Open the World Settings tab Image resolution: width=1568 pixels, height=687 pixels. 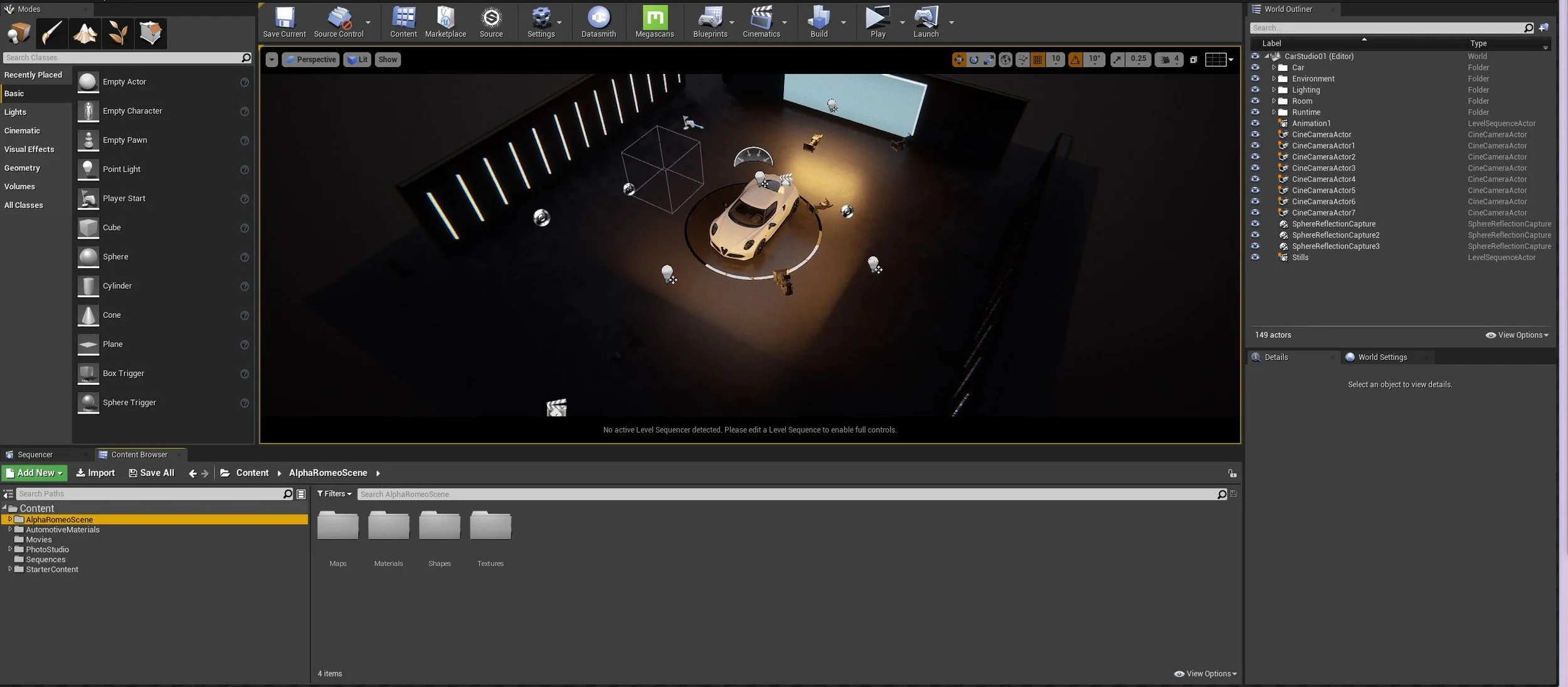pos(1382,357)
